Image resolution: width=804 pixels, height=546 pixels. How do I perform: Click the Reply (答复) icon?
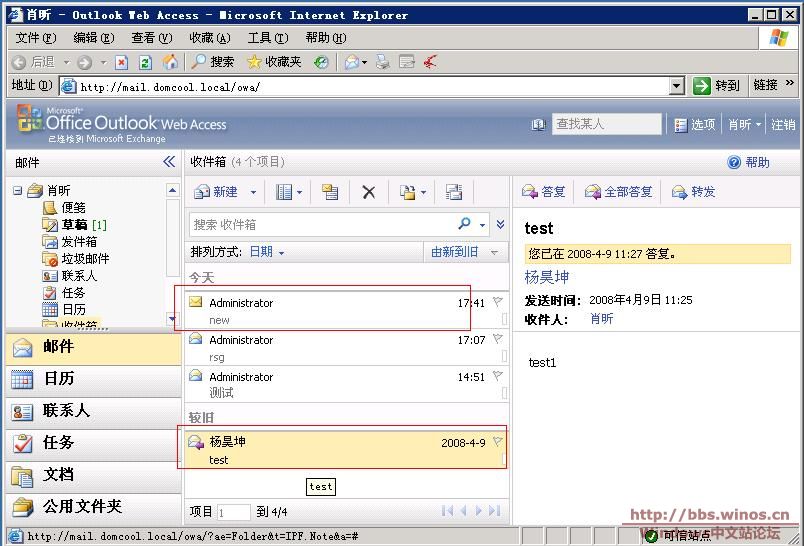(x=531, y=192)
